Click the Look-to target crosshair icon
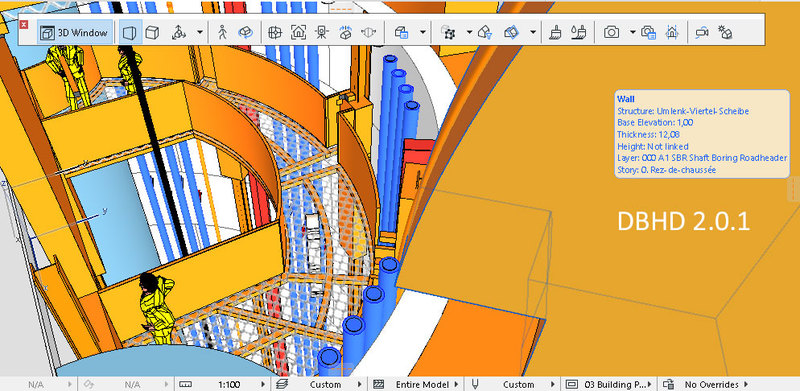The height and width of the screenshot is (391, 800). [275, 33]
